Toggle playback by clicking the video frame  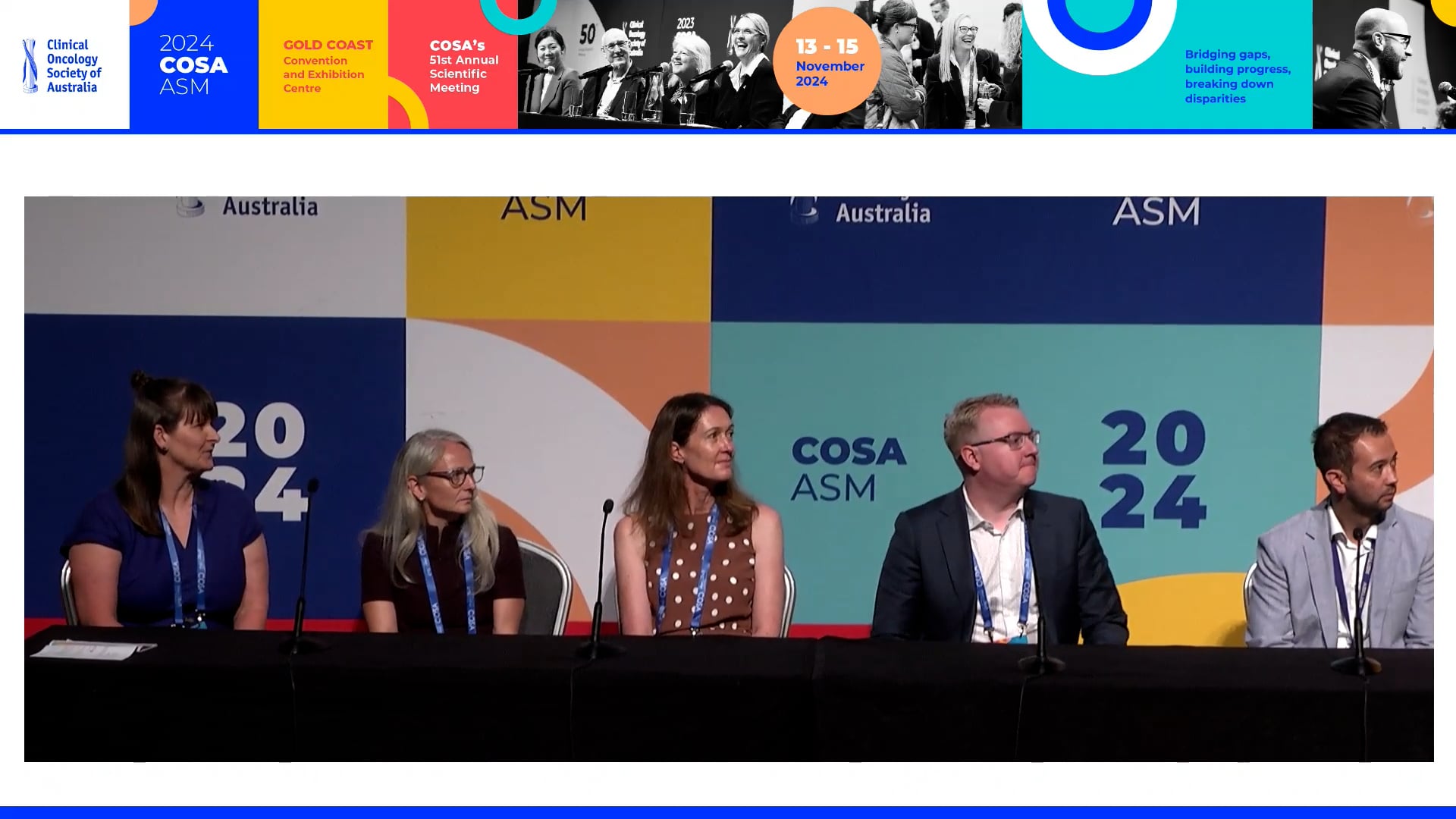point(728,478)
